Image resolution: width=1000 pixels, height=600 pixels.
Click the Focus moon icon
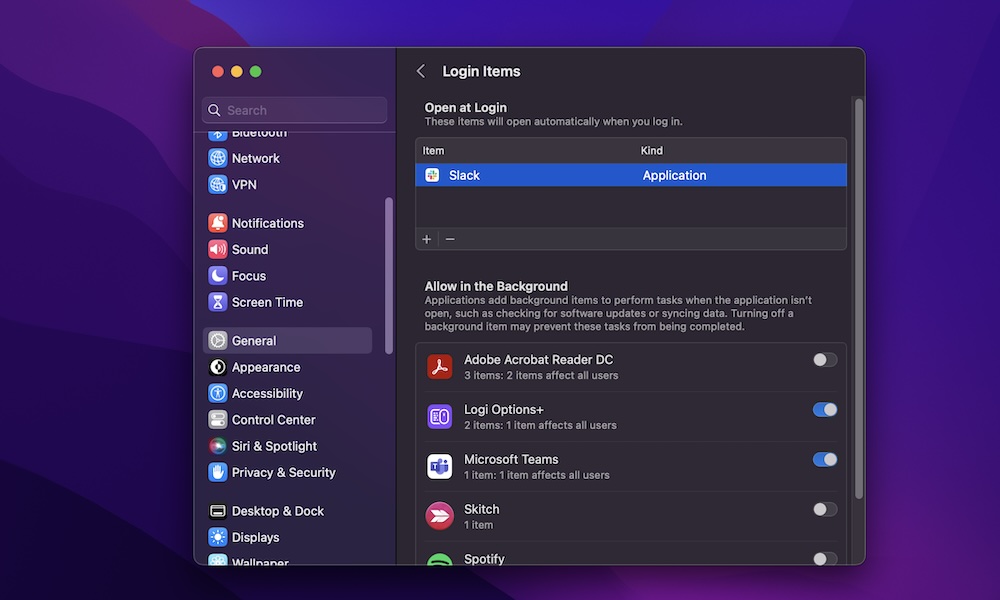(217, 276)
